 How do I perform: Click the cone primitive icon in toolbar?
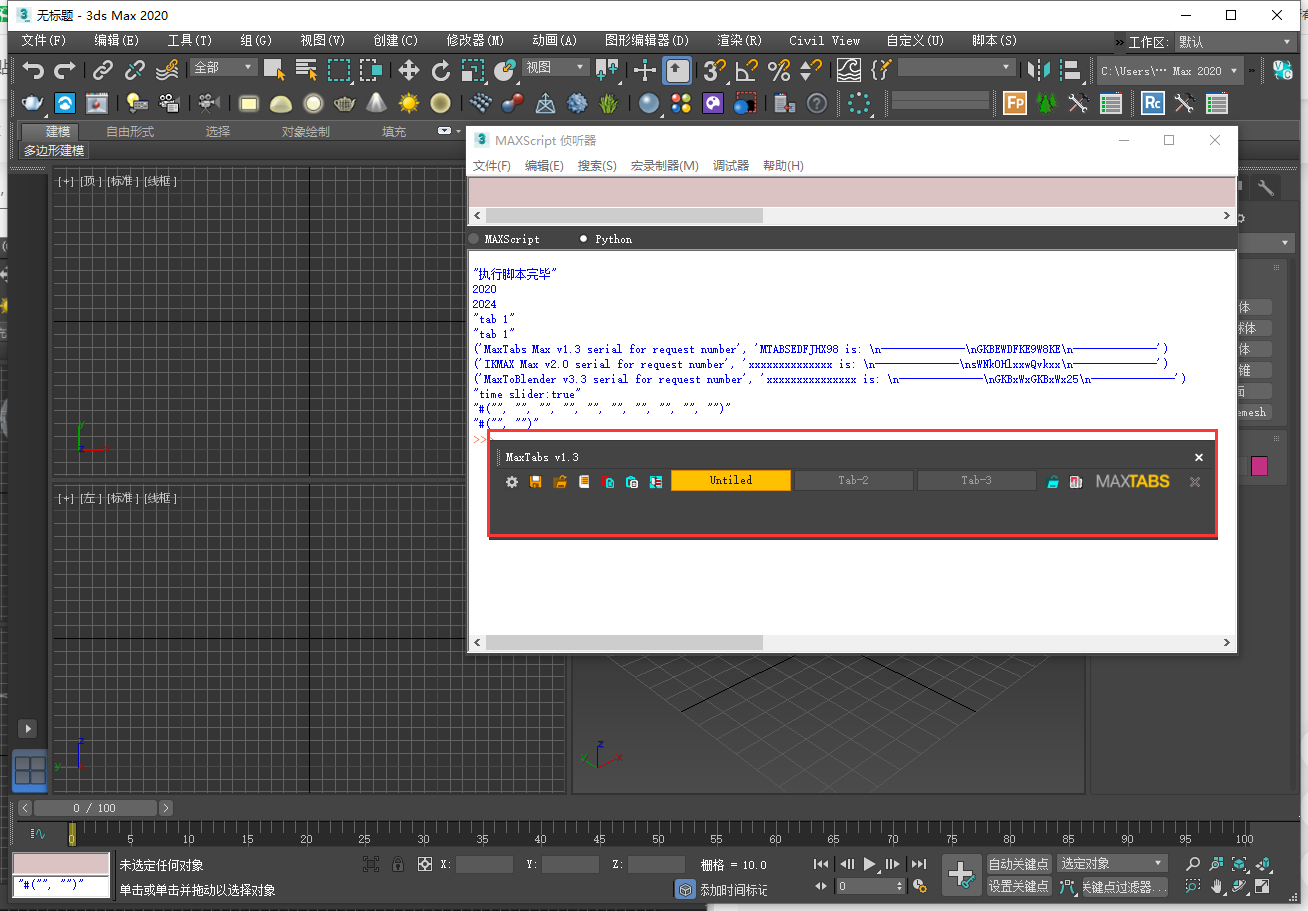tap(376, 103)
